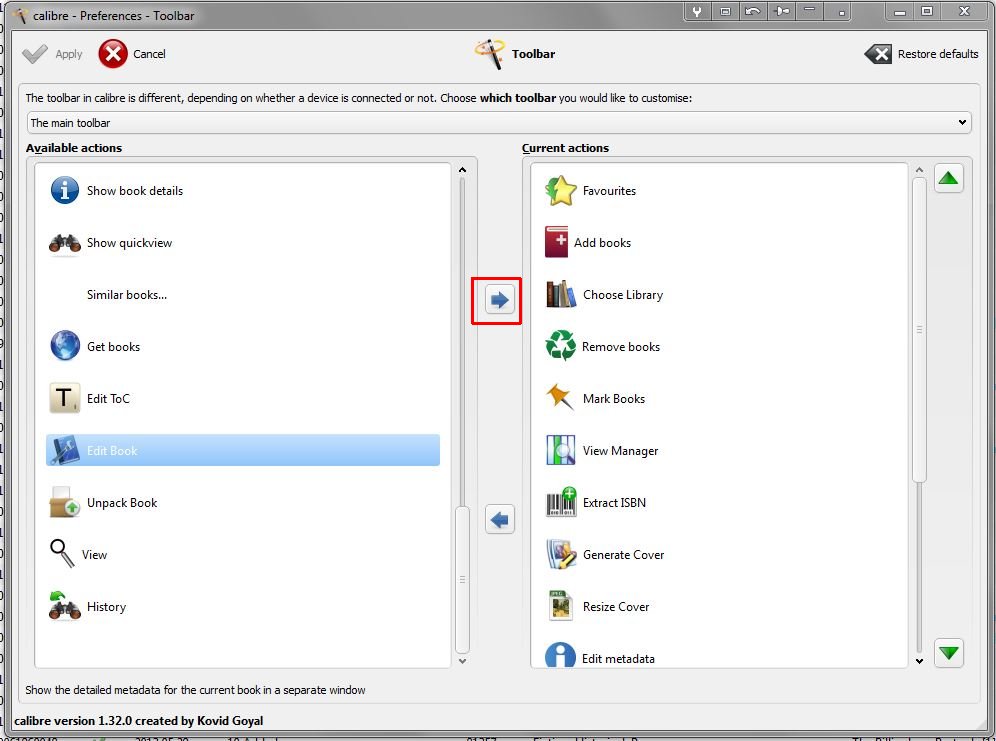Click the Add books red book icon
996x741 pixels.
click(556, 242)
